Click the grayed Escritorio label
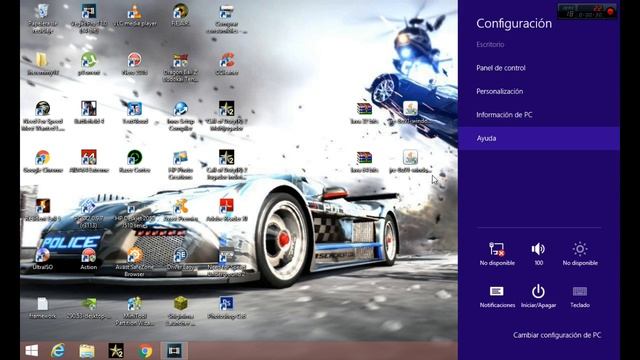The width and height of the screenshot is (640, 360). click(x=490, y=44)
